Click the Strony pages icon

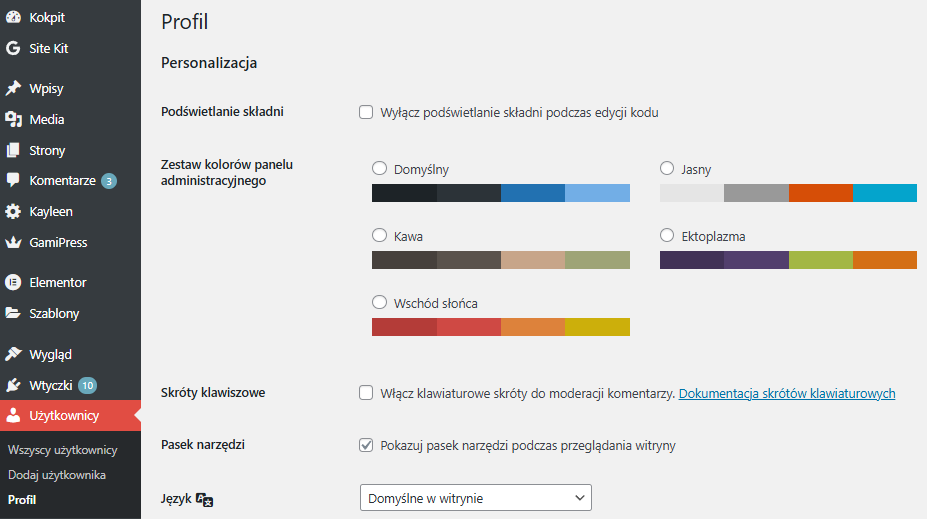click(x=13, y=151)
